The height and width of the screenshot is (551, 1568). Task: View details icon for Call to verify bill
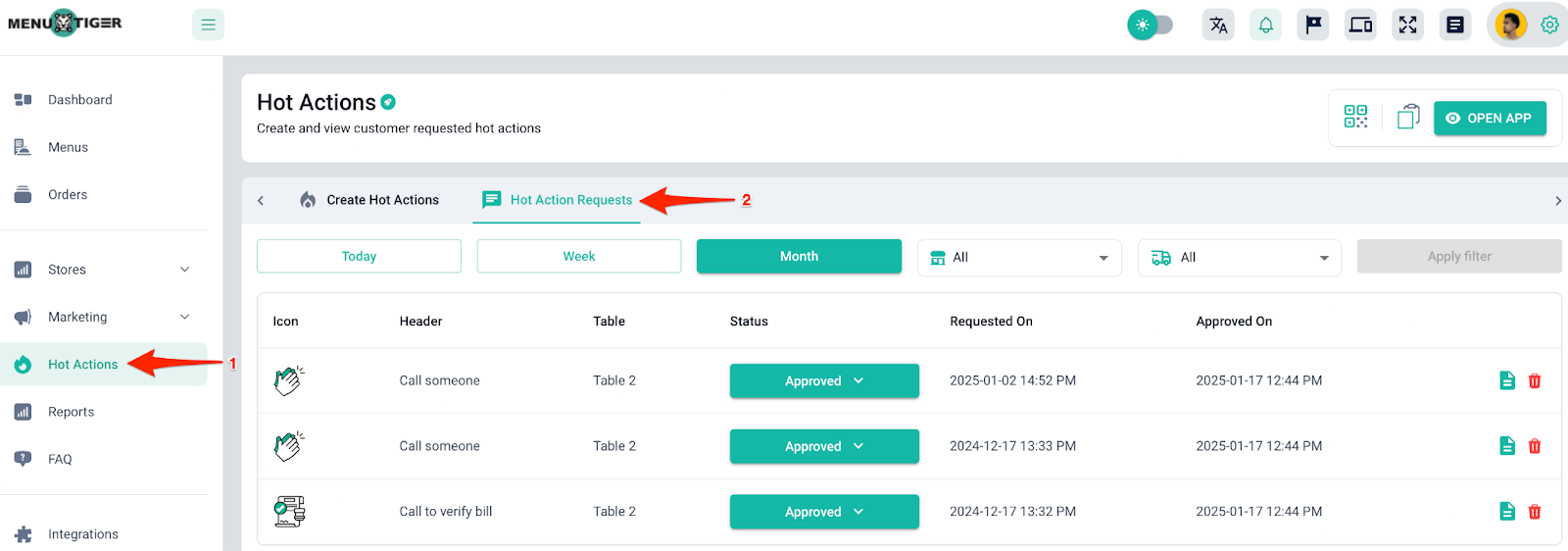pos(1507,511)
